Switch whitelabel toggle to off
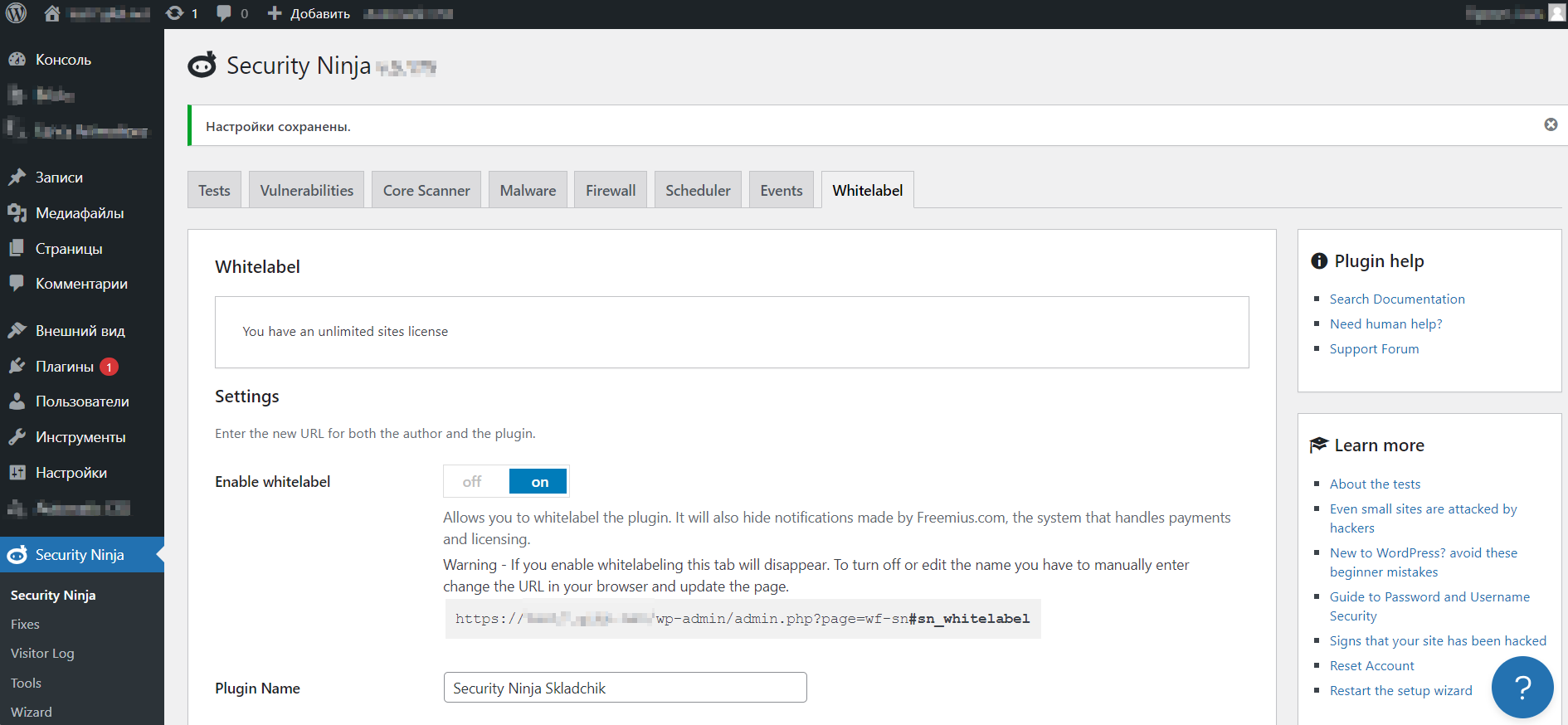The height and width of the screenshot is (725, 1568). point(473,482)
